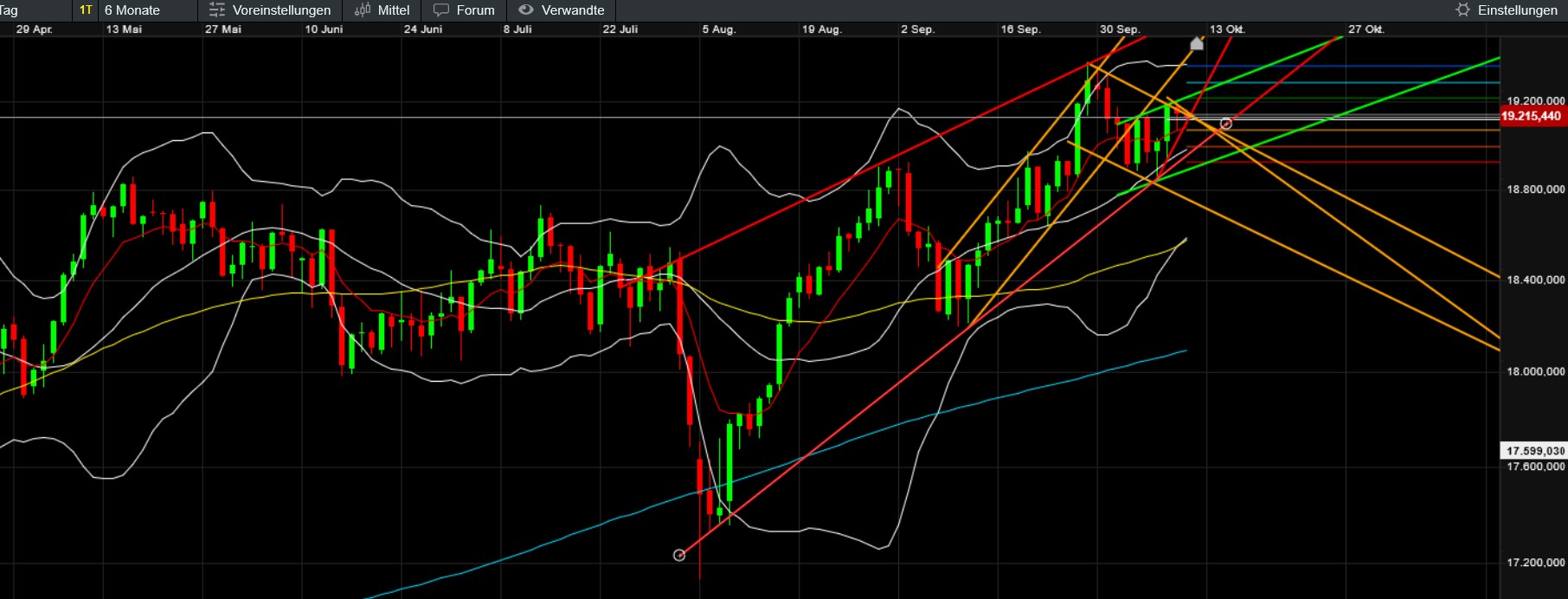Click the 22 Juli date label

[620, 29]
